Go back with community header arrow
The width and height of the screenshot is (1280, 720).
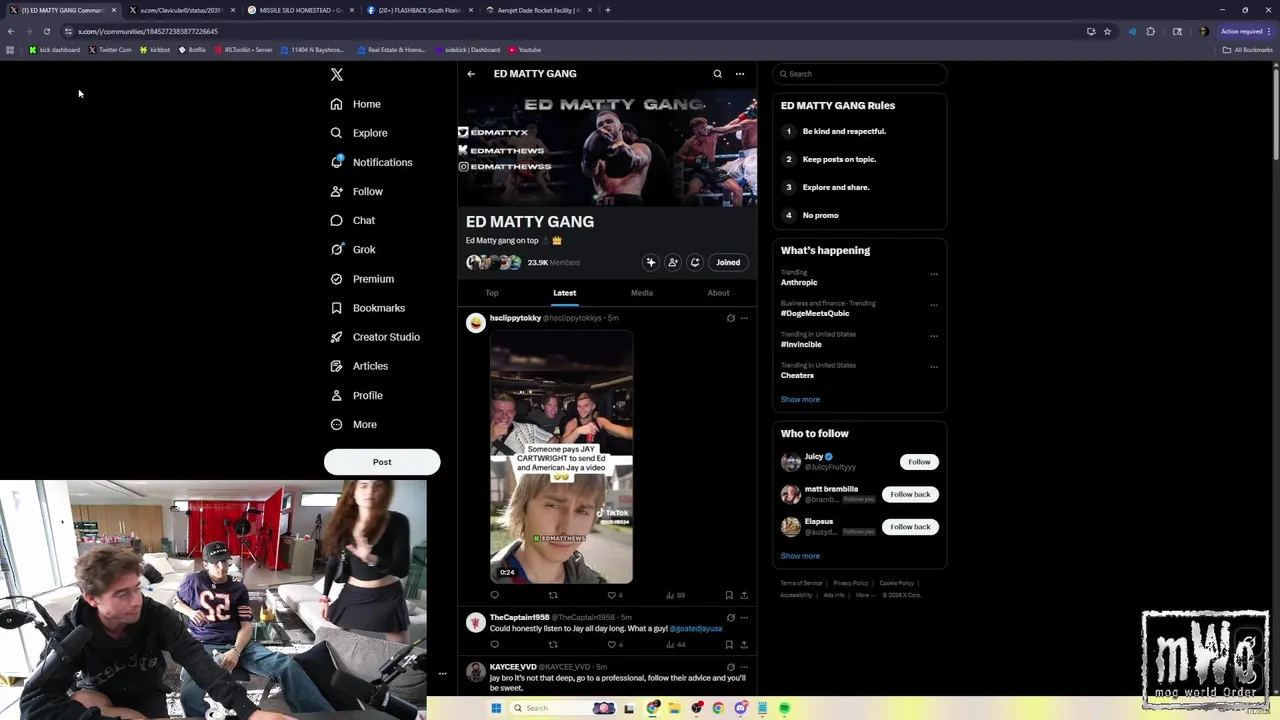[x=471, y=74]
